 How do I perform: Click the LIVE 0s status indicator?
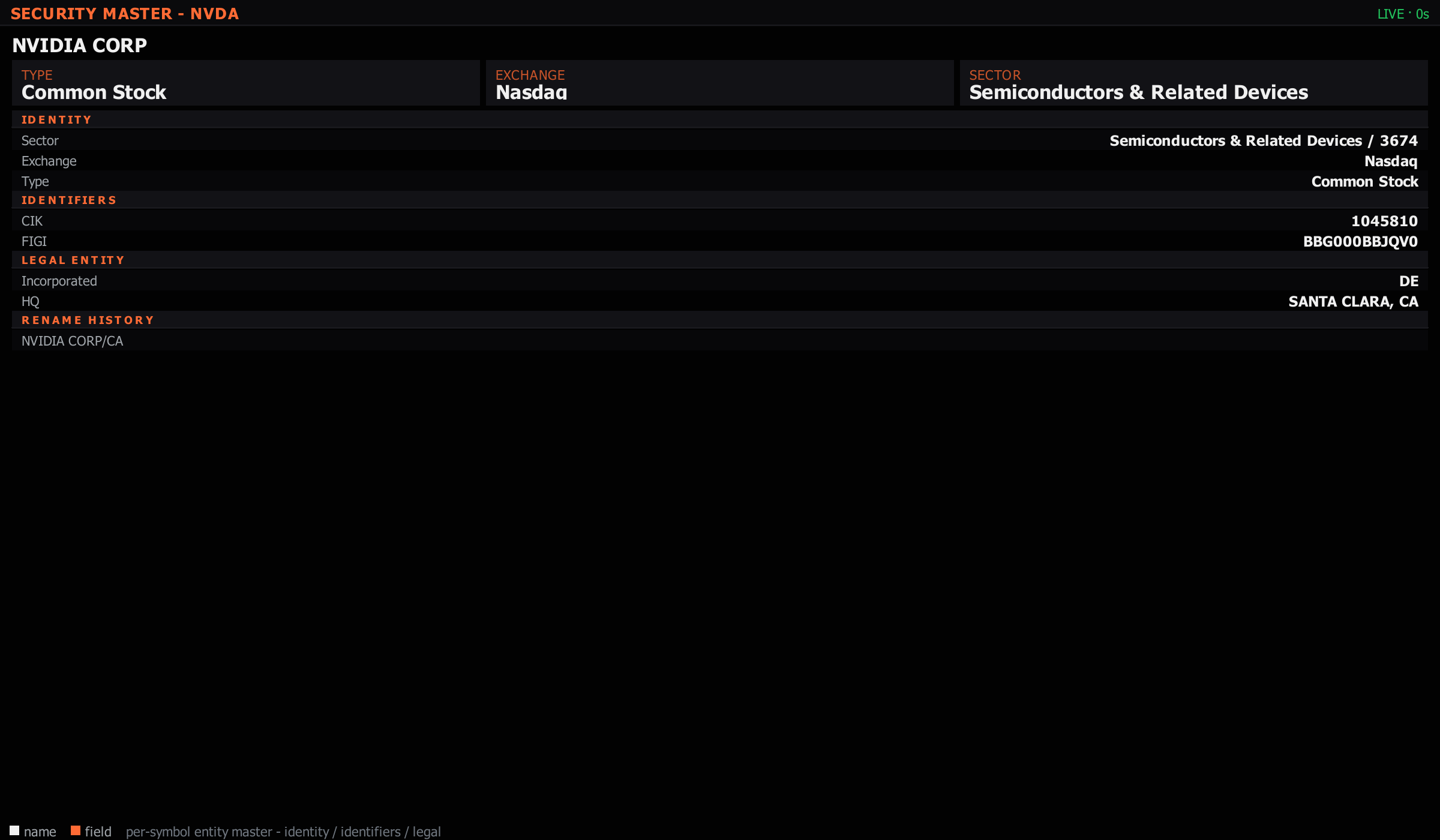click(x=1403, y=14)
